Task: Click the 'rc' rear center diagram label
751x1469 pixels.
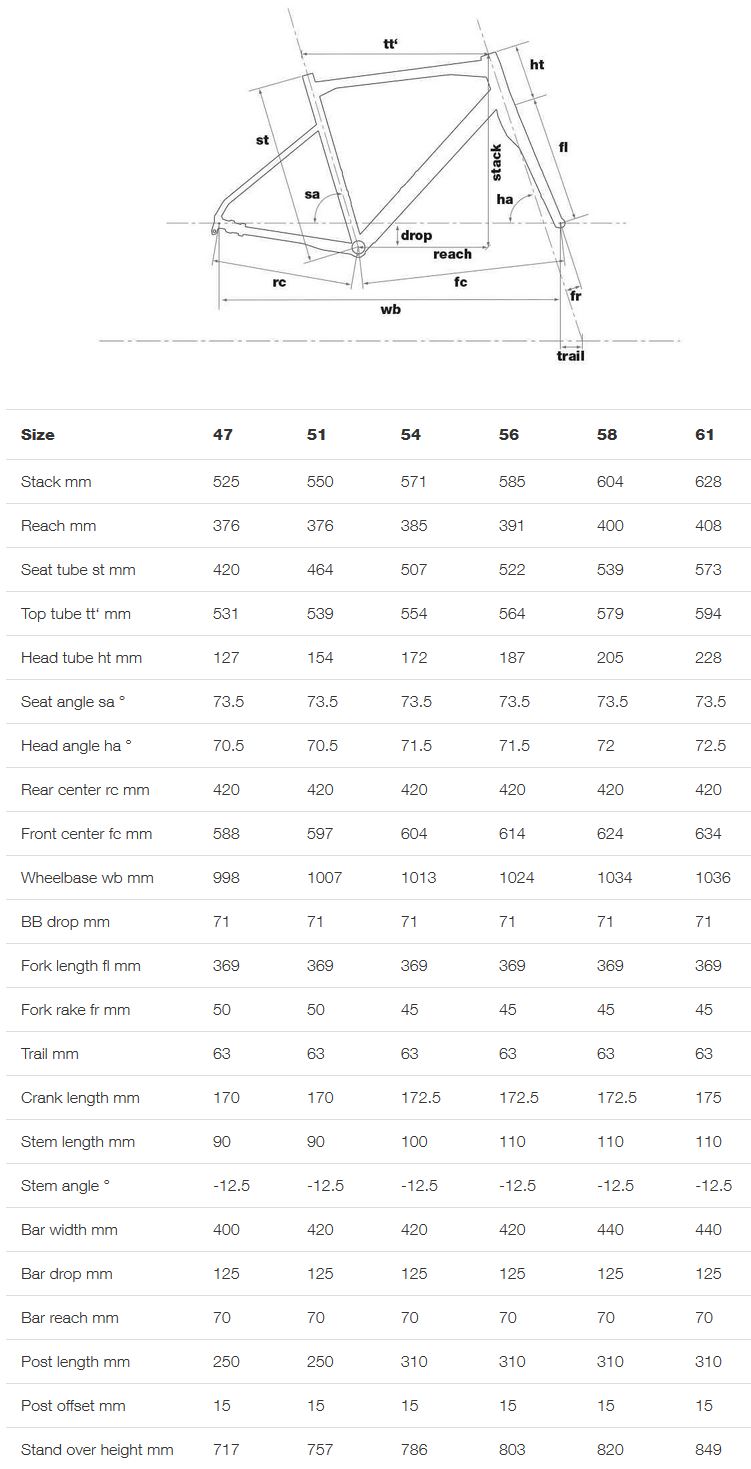Action: [279, 283]
